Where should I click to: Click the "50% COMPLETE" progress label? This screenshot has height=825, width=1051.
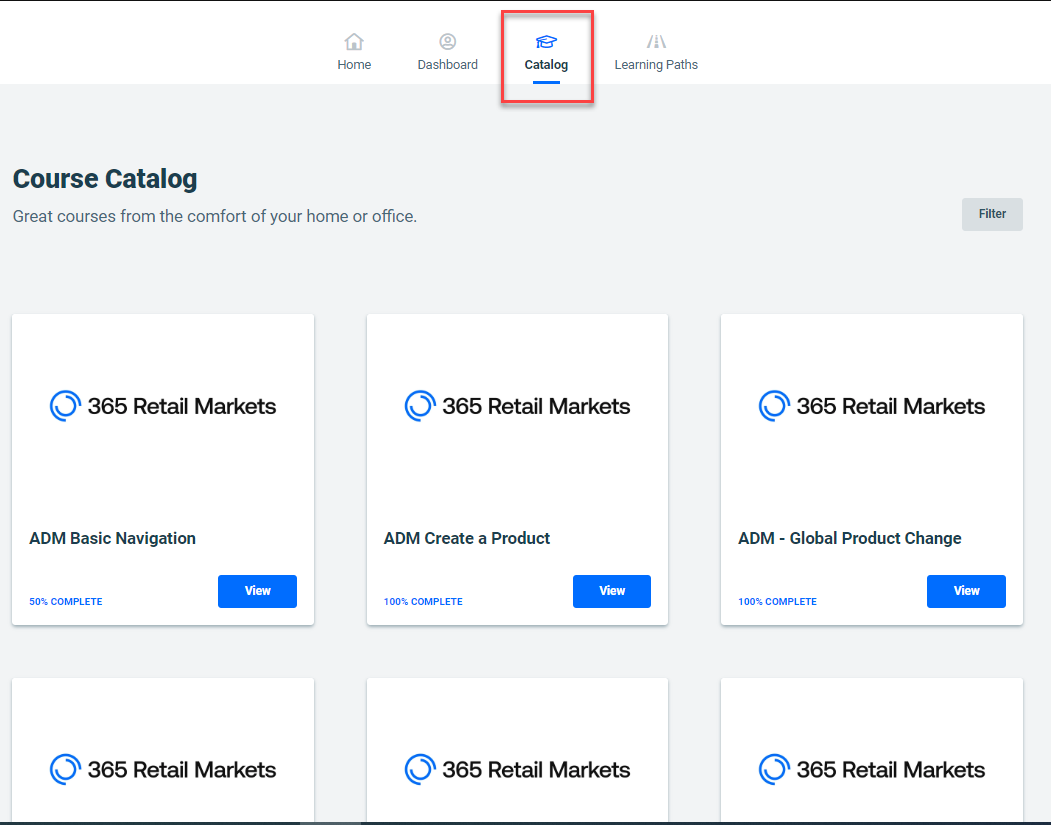pos(66,602)
